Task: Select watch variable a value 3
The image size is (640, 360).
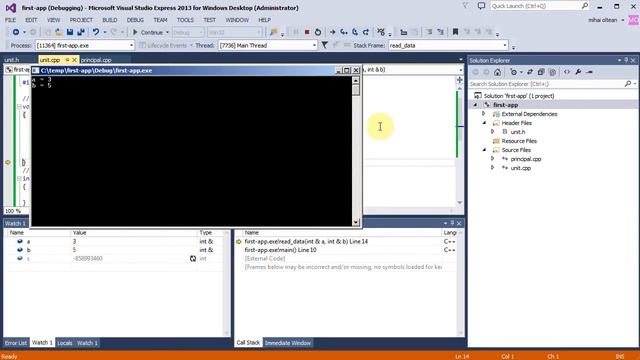Action: (74, 241)
